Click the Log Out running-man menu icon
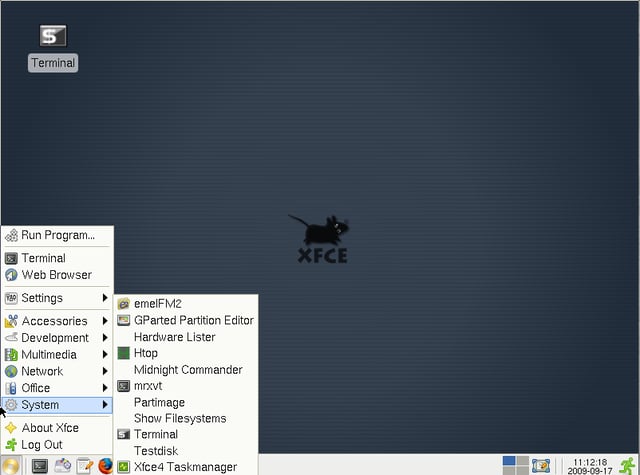The image size is (640, 475). [11, 444]
